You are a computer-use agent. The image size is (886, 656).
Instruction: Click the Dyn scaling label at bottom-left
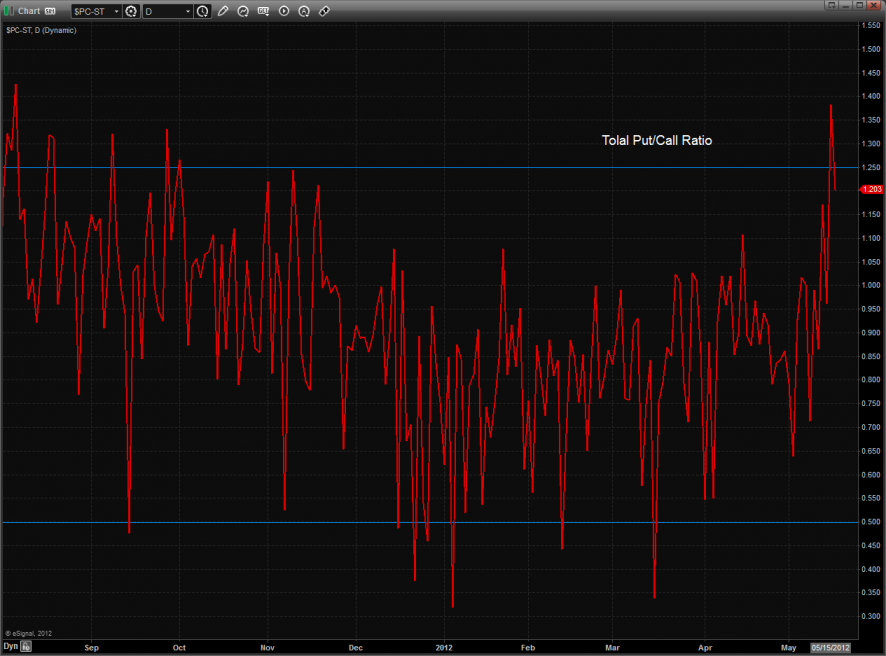tap(10, 647)
